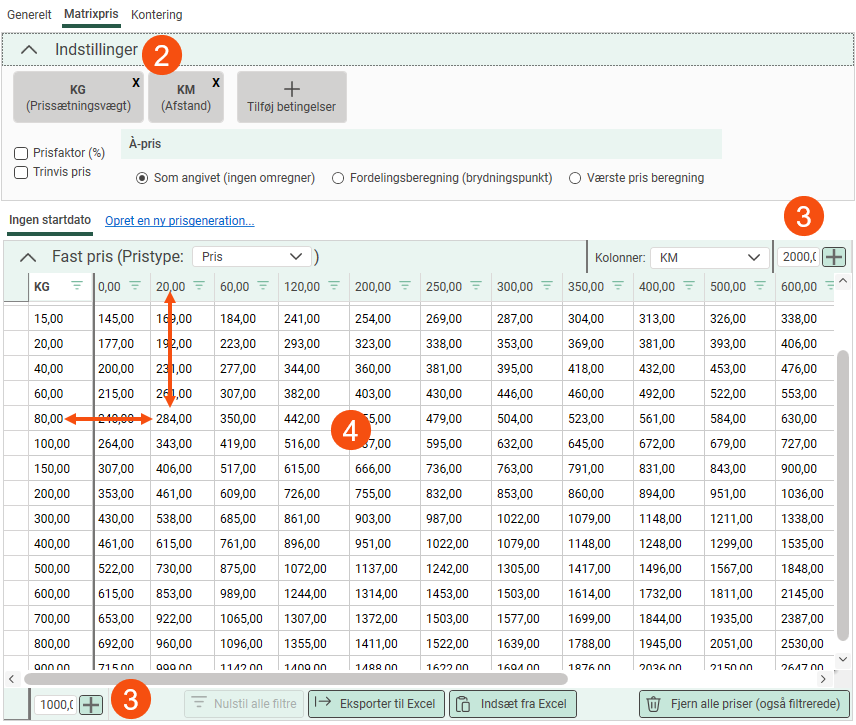This screenshot has height=725, width=856.
Task: Choose the Værste pris beregning option
Action: 574,178
